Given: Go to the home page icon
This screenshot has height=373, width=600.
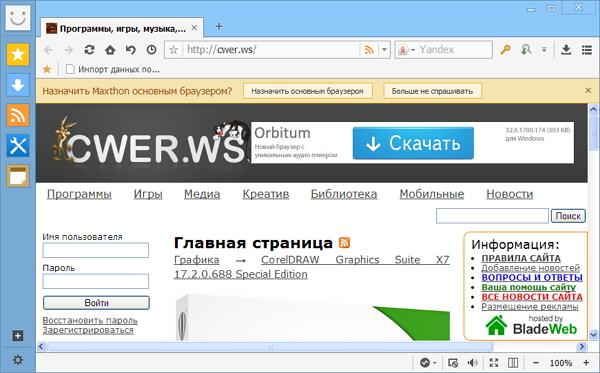Looking at the screenshot, I should click(110, 50).
